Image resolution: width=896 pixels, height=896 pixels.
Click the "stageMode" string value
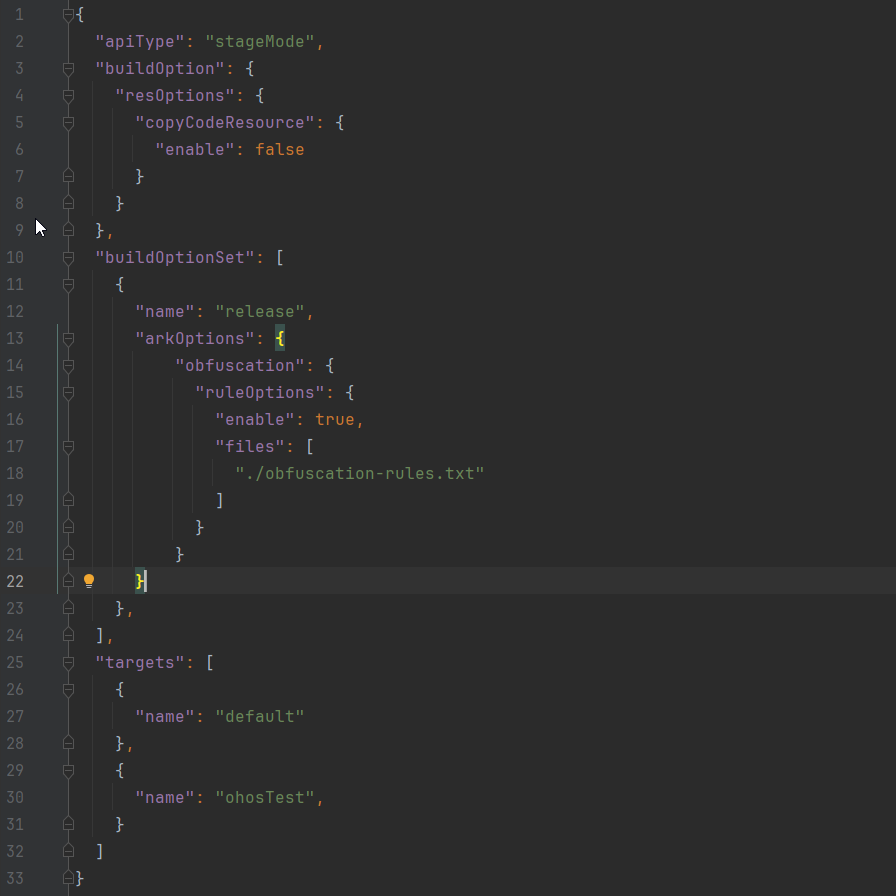pyautogui.click(x=260, y=42)
